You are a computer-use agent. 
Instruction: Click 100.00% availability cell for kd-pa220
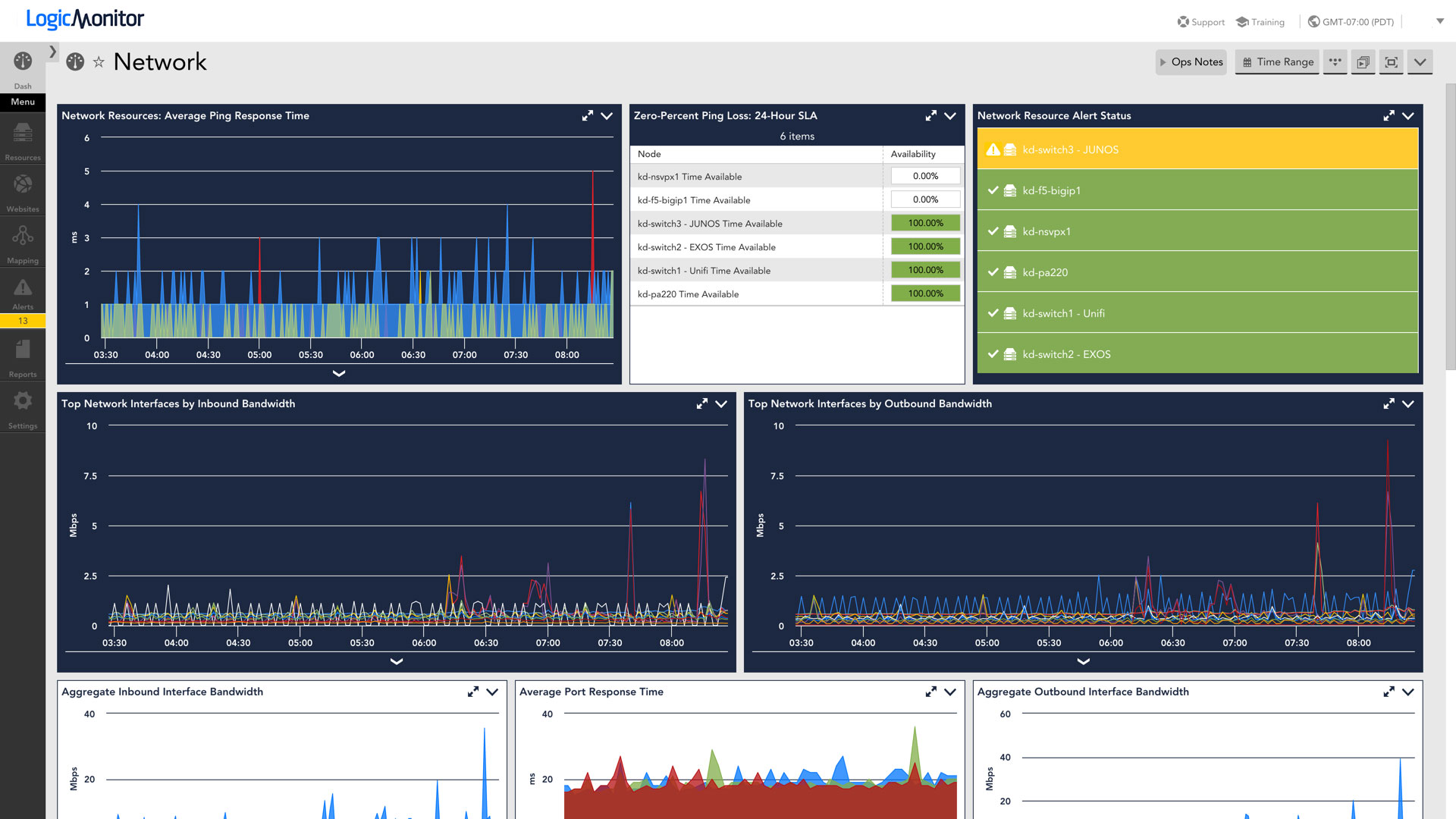pyautogui.click(x=925, y=293)
